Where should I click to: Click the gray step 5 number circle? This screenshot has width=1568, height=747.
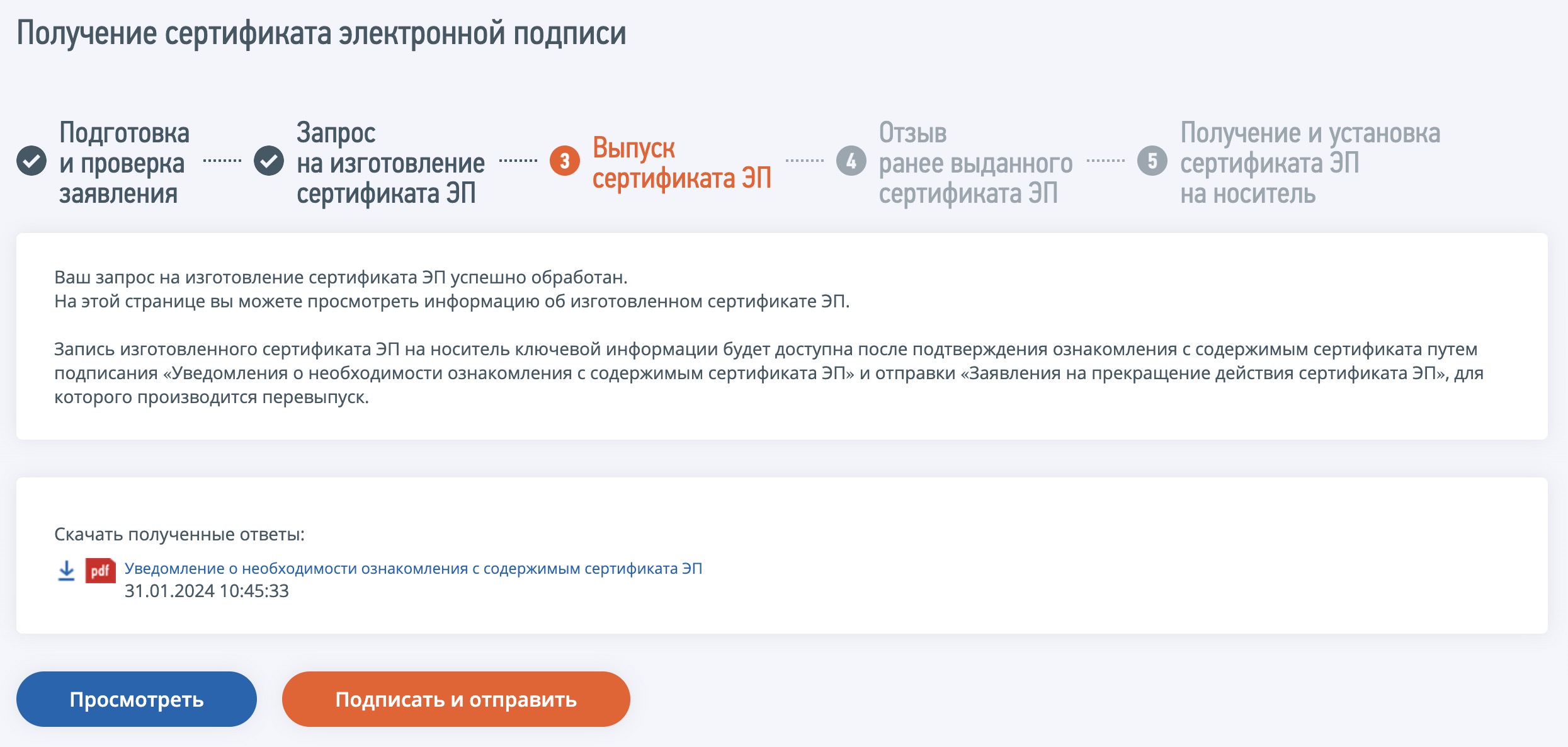click(x=1152, y=161)
